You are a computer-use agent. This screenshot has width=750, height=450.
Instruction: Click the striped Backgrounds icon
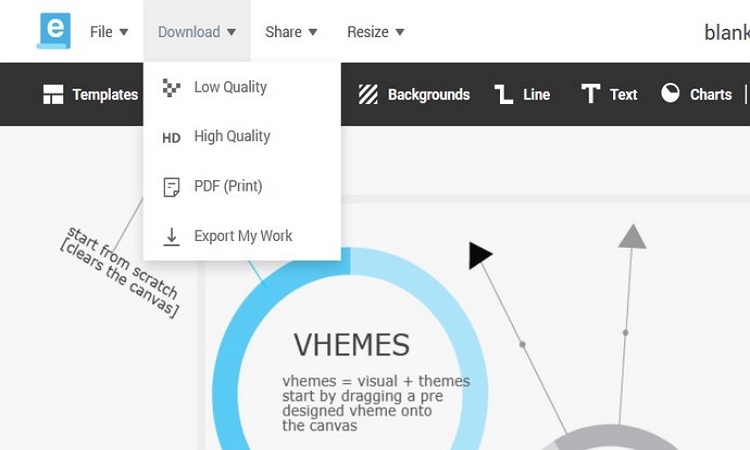(368, 94)
